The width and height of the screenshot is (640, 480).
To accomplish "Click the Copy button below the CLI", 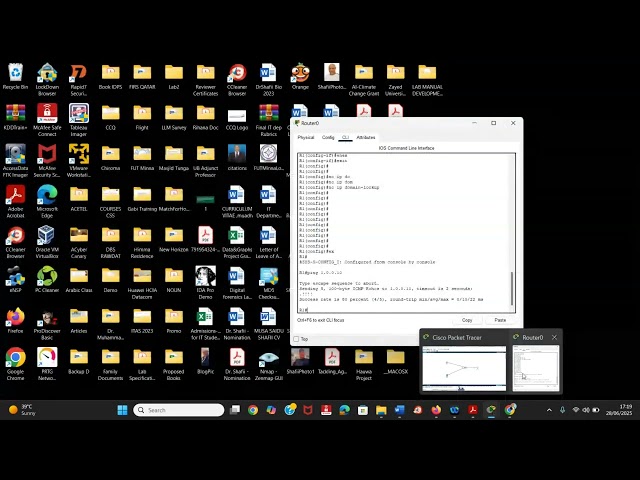I will tap(467, 320).
